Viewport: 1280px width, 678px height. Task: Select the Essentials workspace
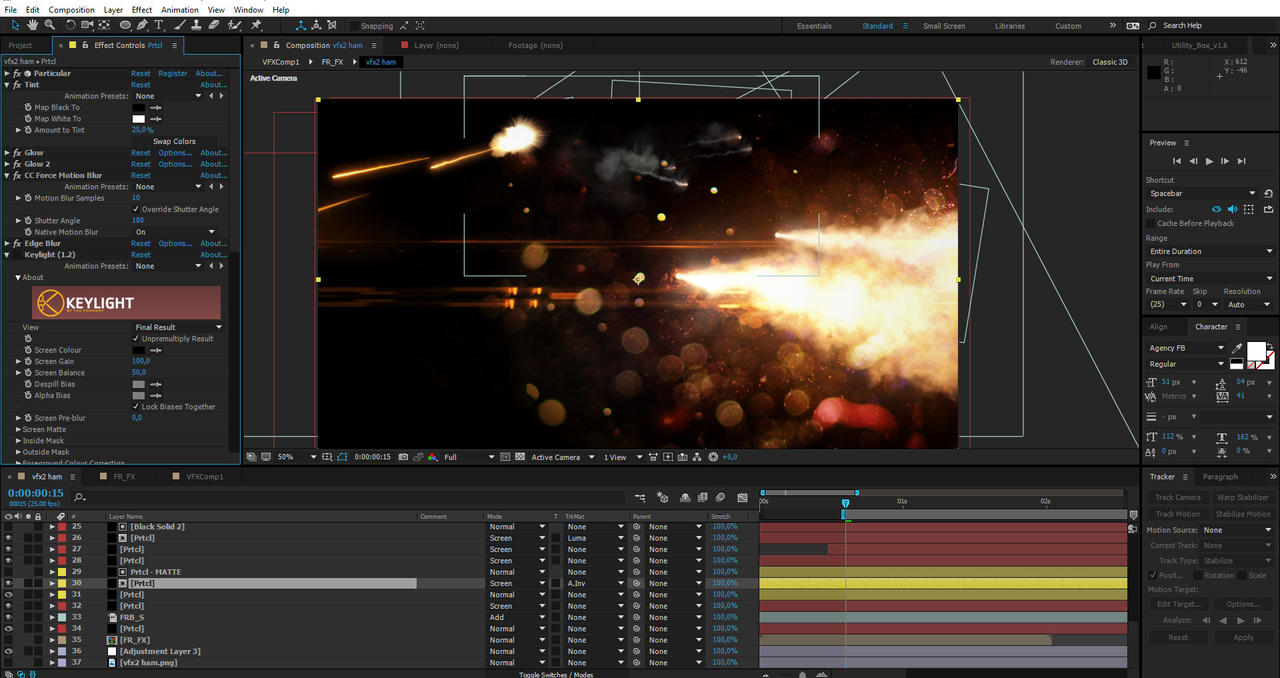pyautogui.click(x=814, y=26)
